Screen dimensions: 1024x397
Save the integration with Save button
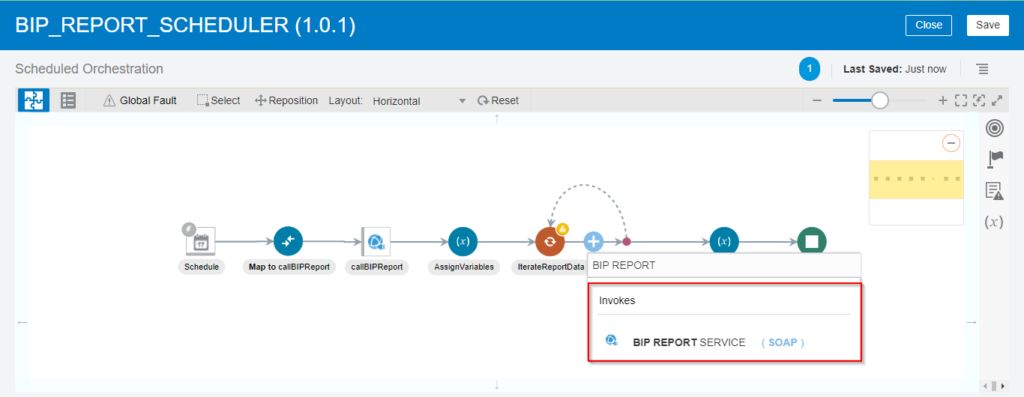pos(987,25)
